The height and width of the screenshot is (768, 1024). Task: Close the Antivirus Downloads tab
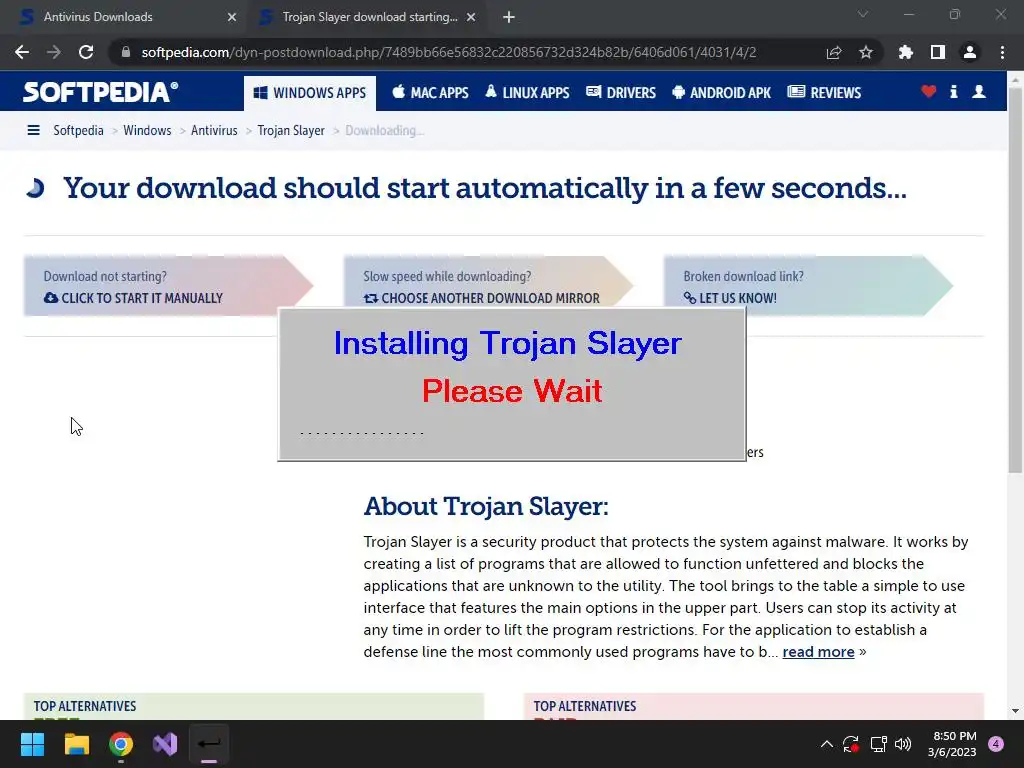(232, 17)
